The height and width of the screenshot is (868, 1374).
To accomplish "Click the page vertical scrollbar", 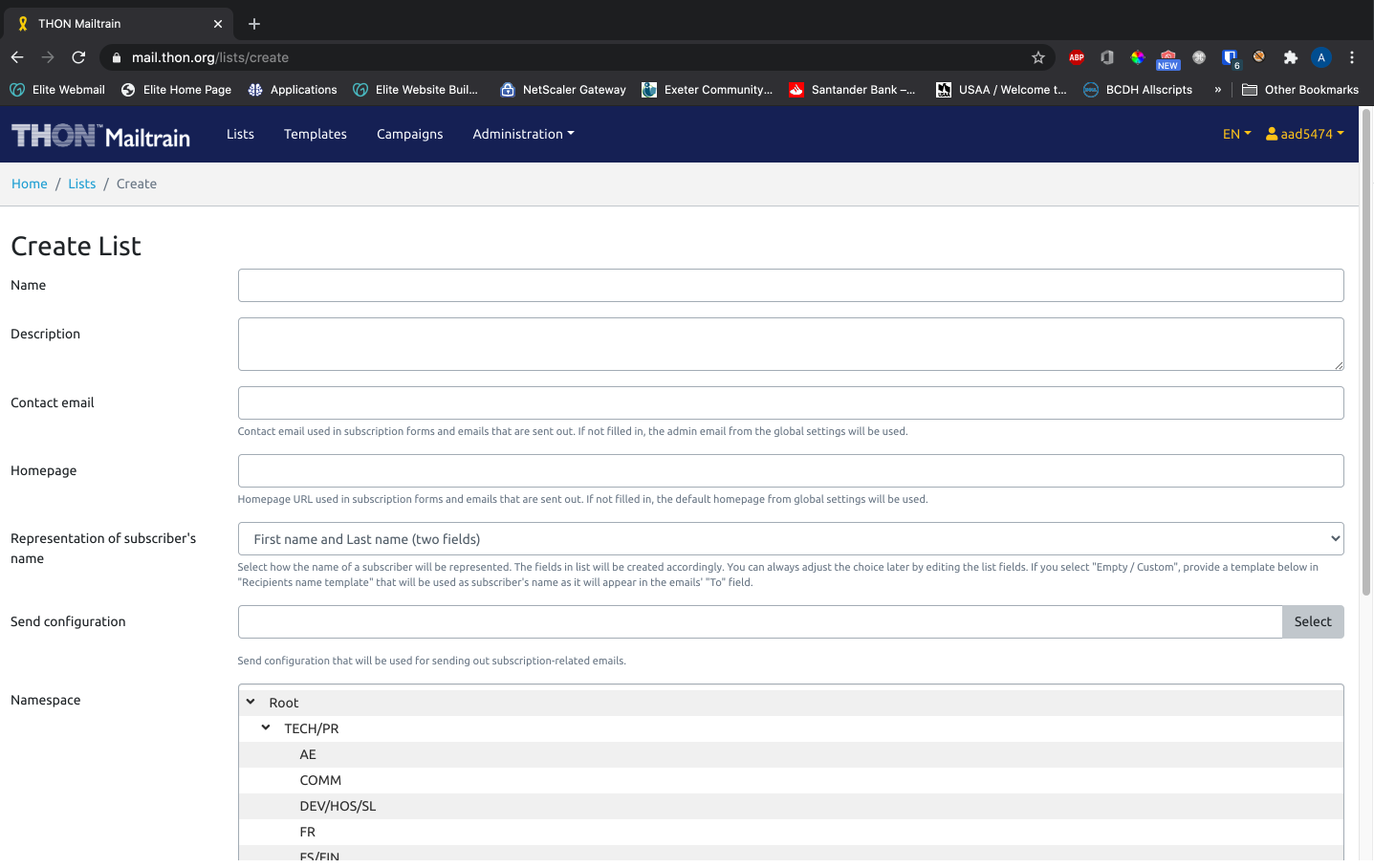I will tap(1366, 352).
